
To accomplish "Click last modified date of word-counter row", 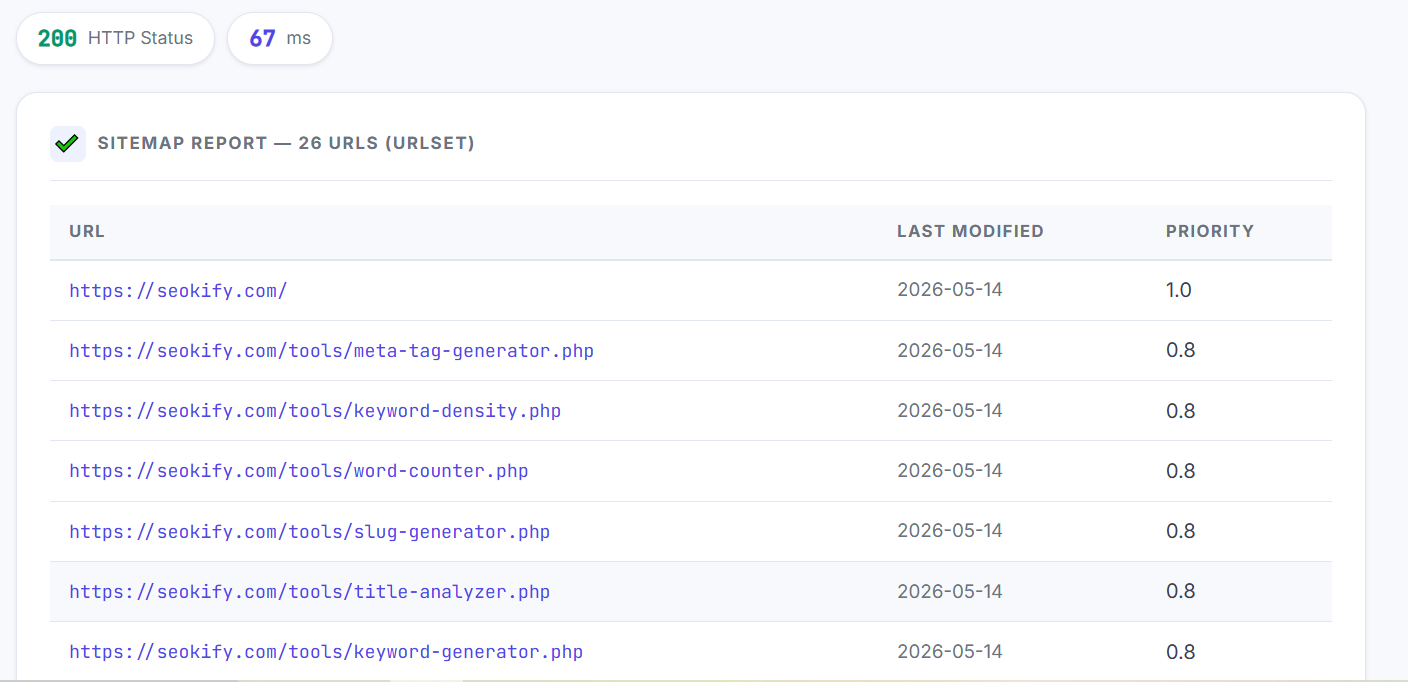I will pyautogui.click(x=950, y=471).
